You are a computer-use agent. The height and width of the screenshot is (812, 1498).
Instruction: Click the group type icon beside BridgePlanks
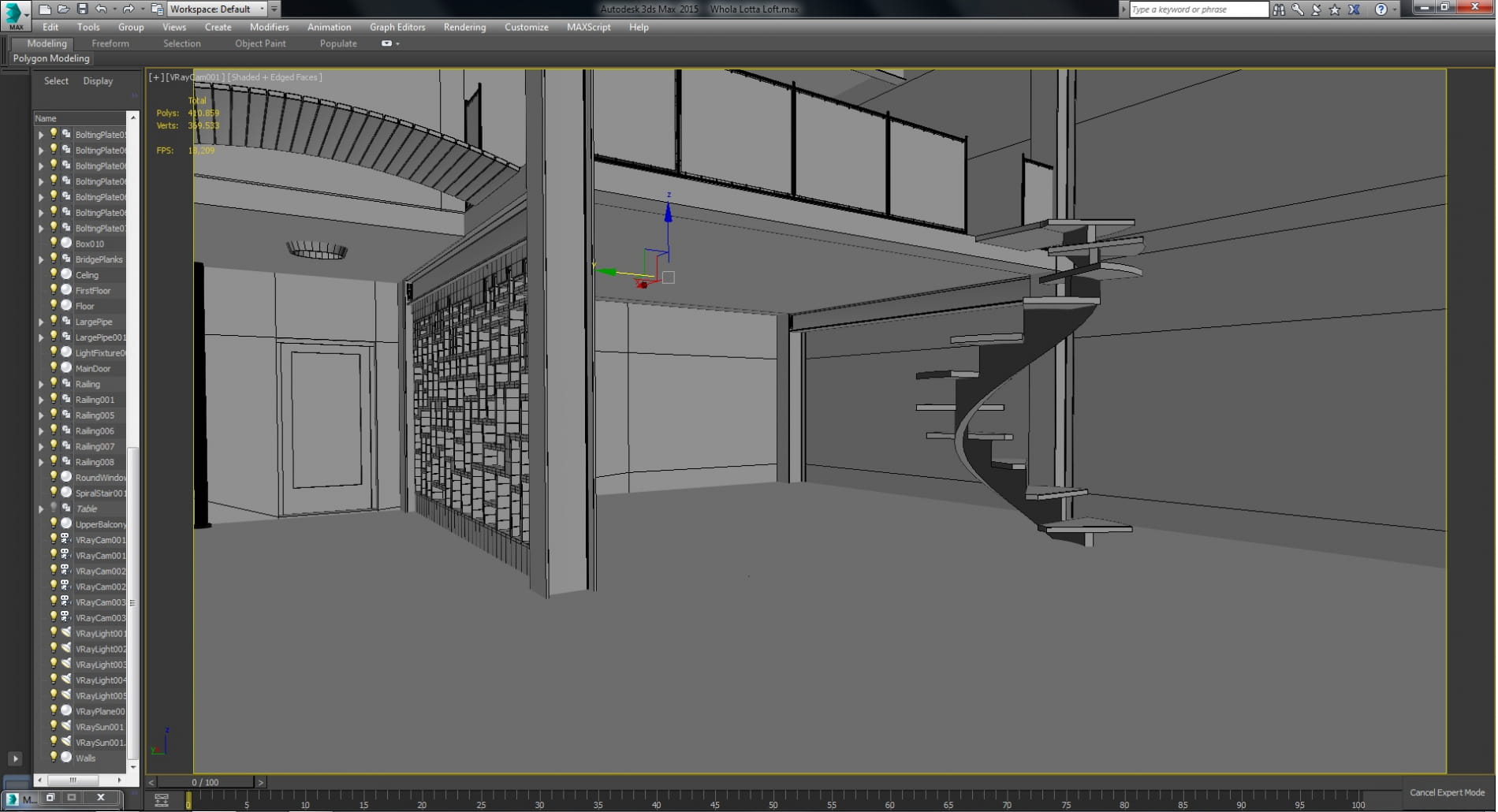(x=67, y=259)
